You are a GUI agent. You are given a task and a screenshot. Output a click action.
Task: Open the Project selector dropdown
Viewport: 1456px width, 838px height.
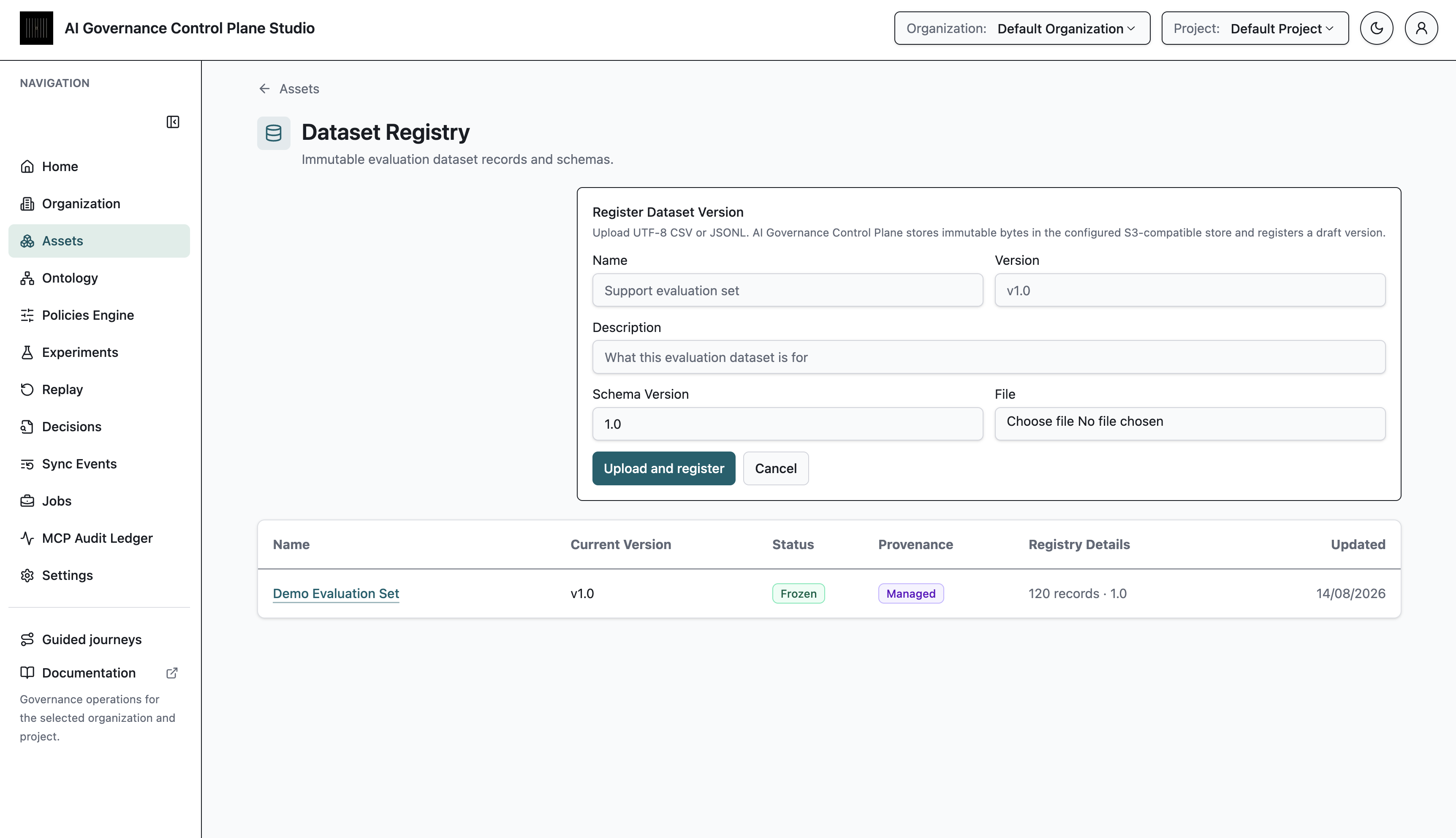click(x=1255, y=28)
